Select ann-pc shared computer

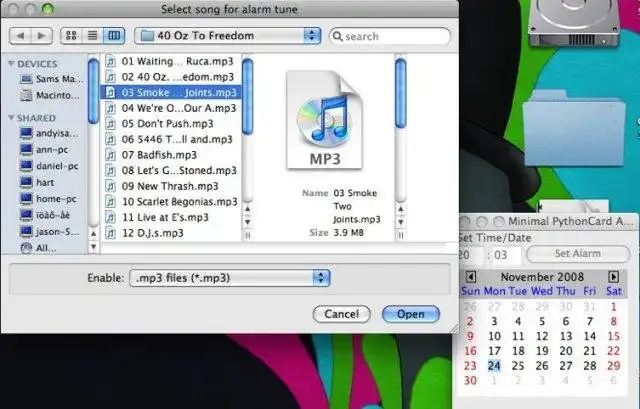44,149
